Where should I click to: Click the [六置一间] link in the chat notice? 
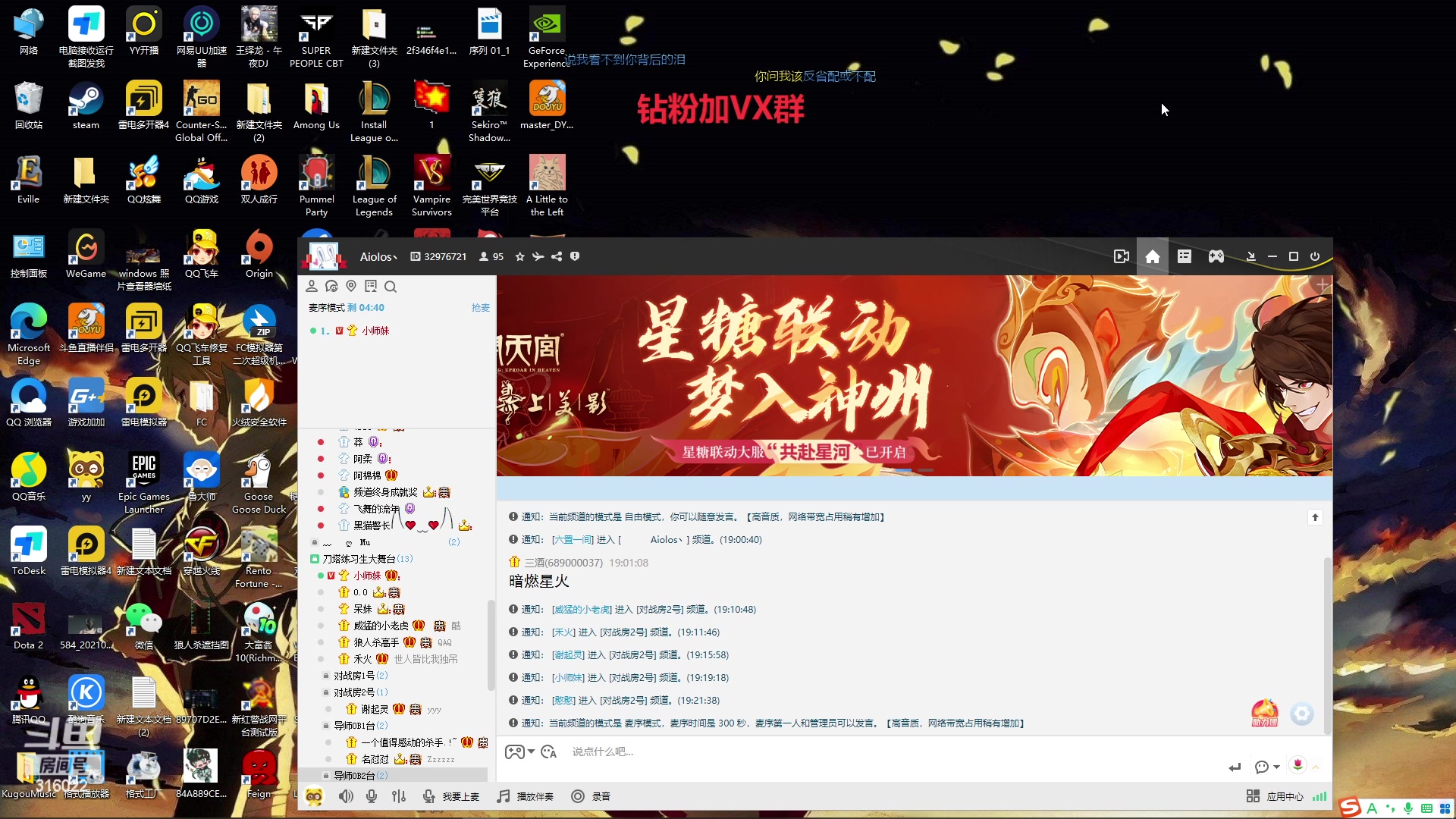click(573, 540)
